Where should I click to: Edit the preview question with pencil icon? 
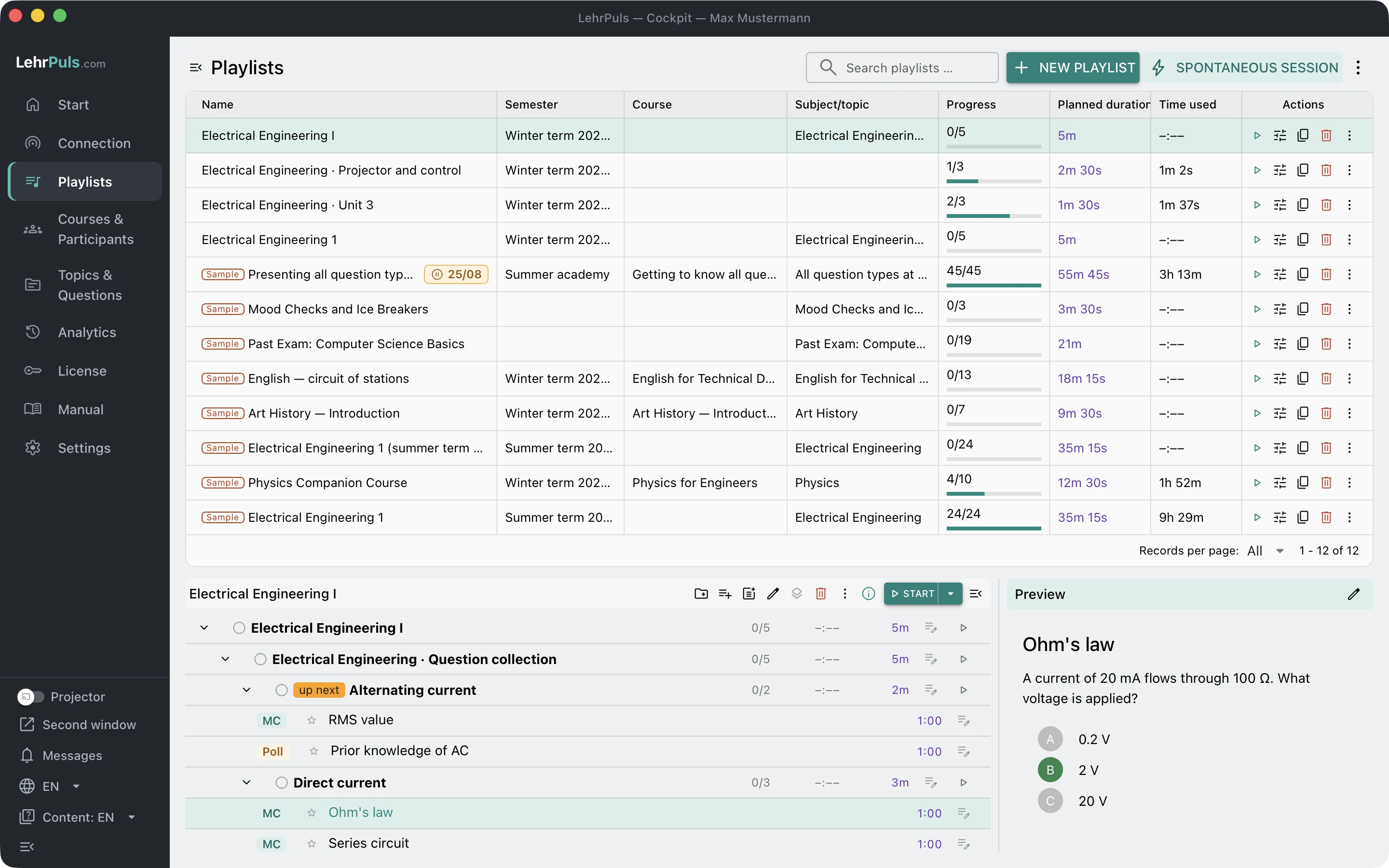point(1353,594)
